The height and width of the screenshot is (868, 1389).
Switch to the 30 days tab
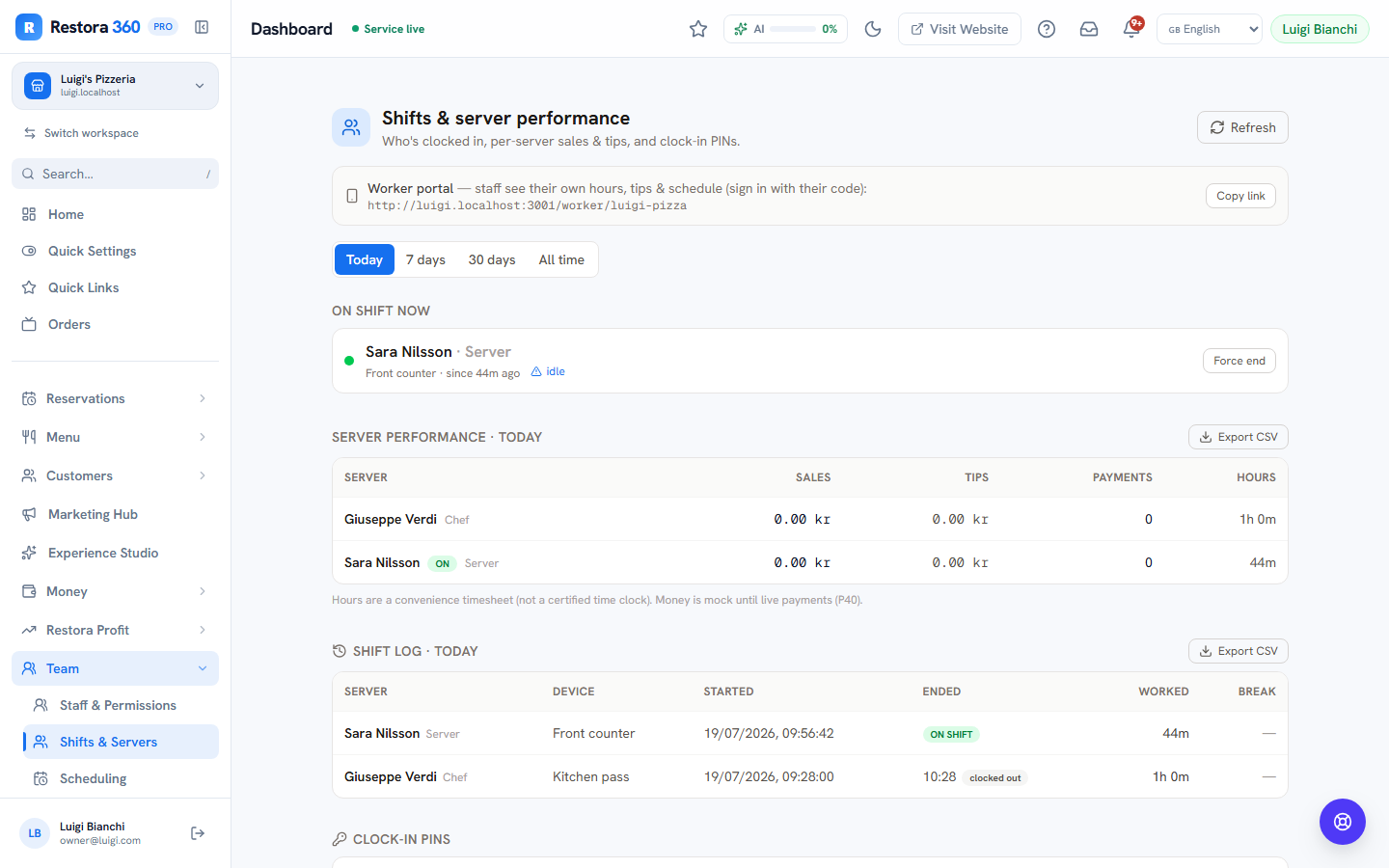[492, 259]
